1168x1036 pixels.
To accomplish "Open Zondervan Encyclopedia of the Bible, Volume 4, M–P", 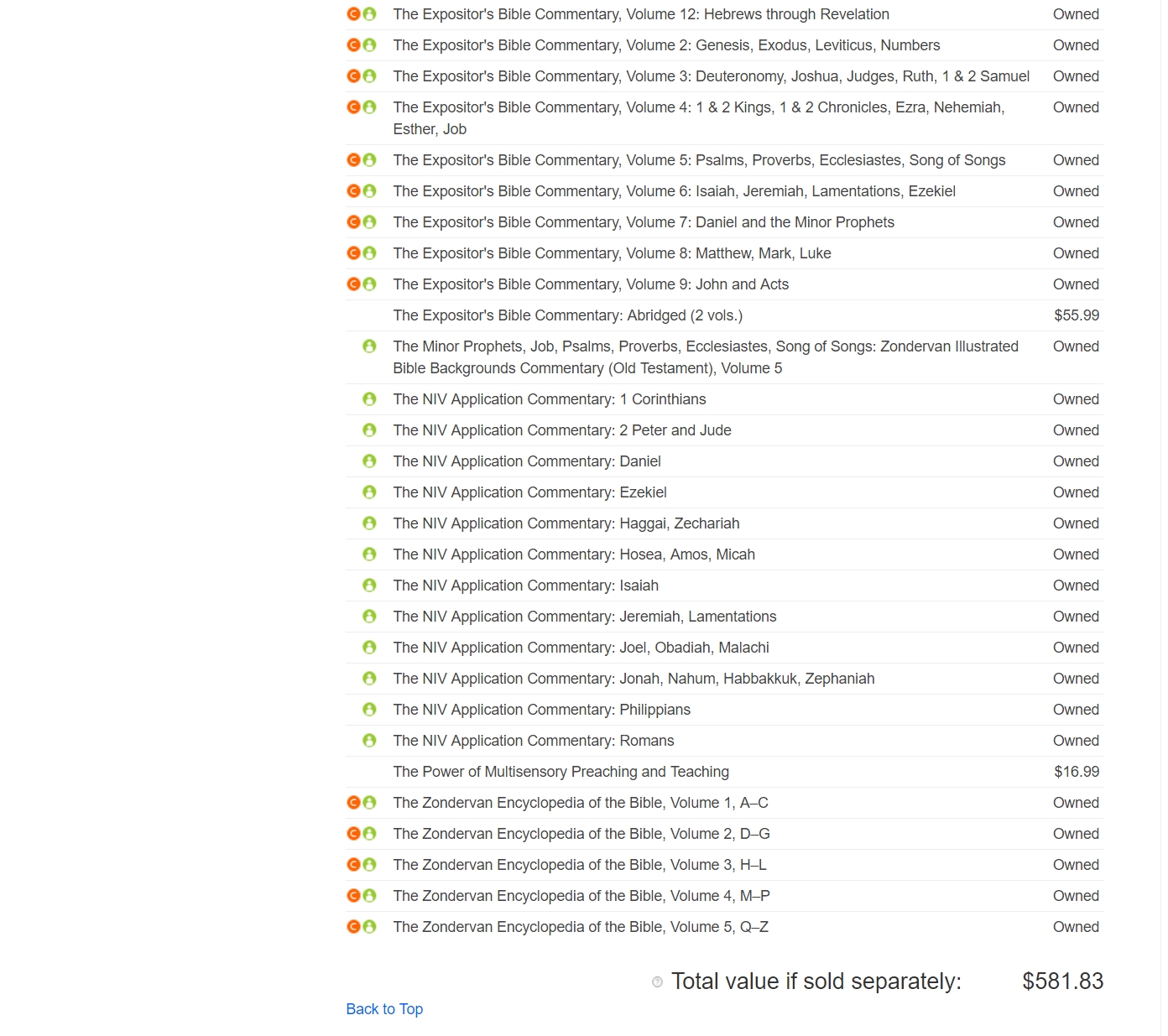I will pos(581,896).
